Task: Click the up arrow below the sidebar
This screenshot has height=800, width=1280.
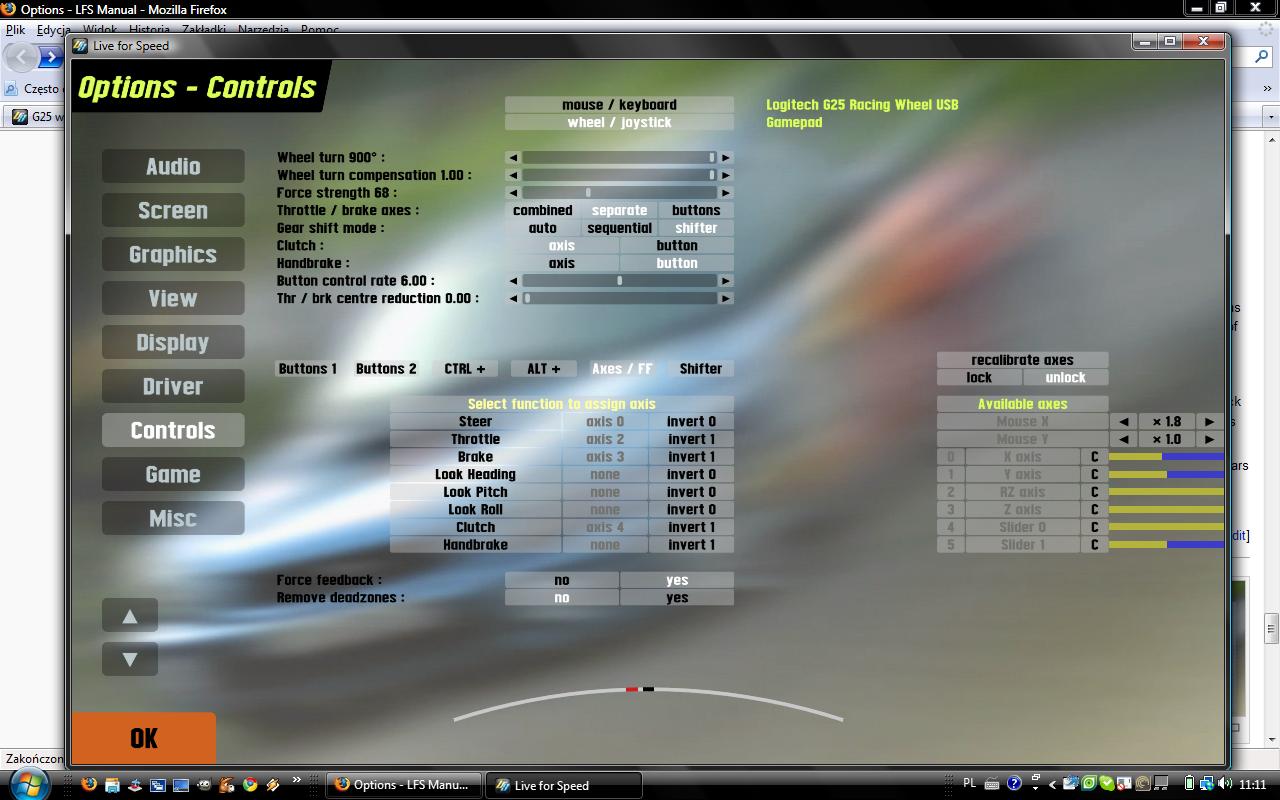Action: (130, 616)
